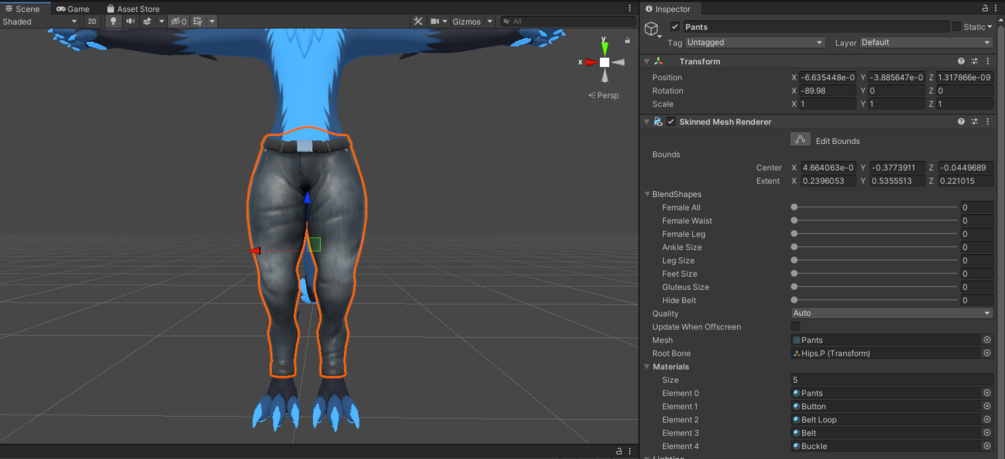Open Quality Auto dropdown

[892, 313]
